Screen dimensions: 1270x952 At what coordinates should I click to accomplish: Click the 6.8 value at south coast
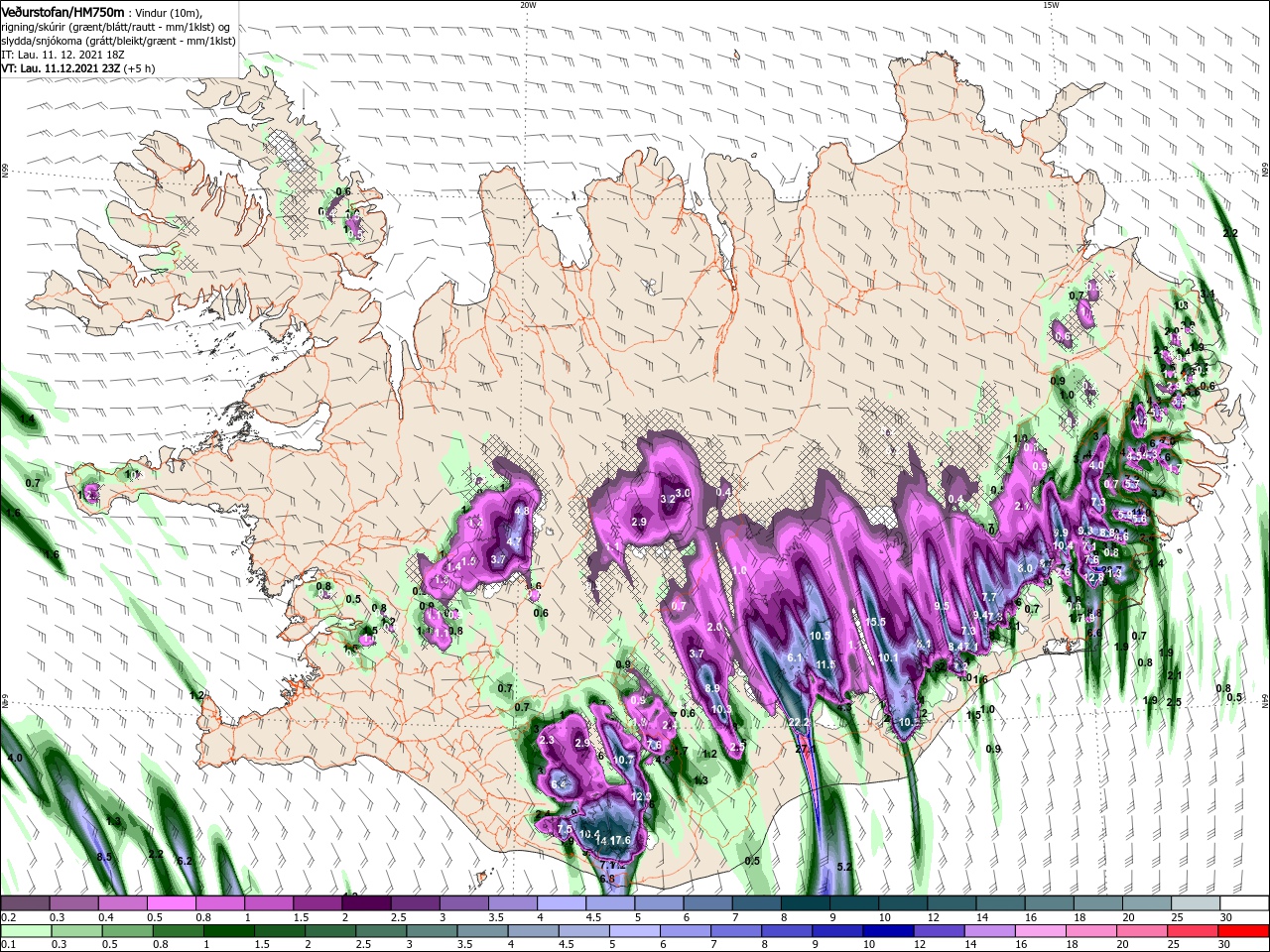(x=607, y=879)
